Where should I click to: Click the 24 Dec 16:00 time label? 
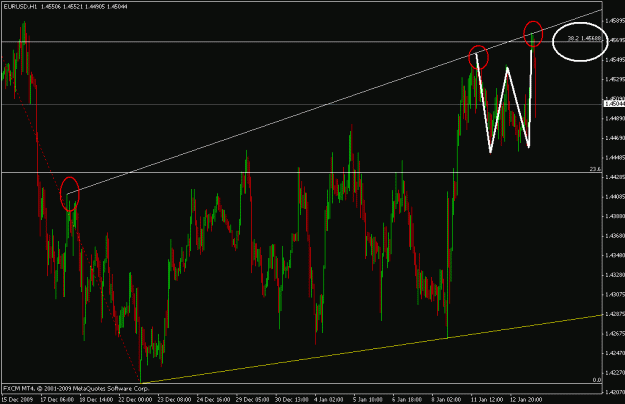click(x=213, y=399)
